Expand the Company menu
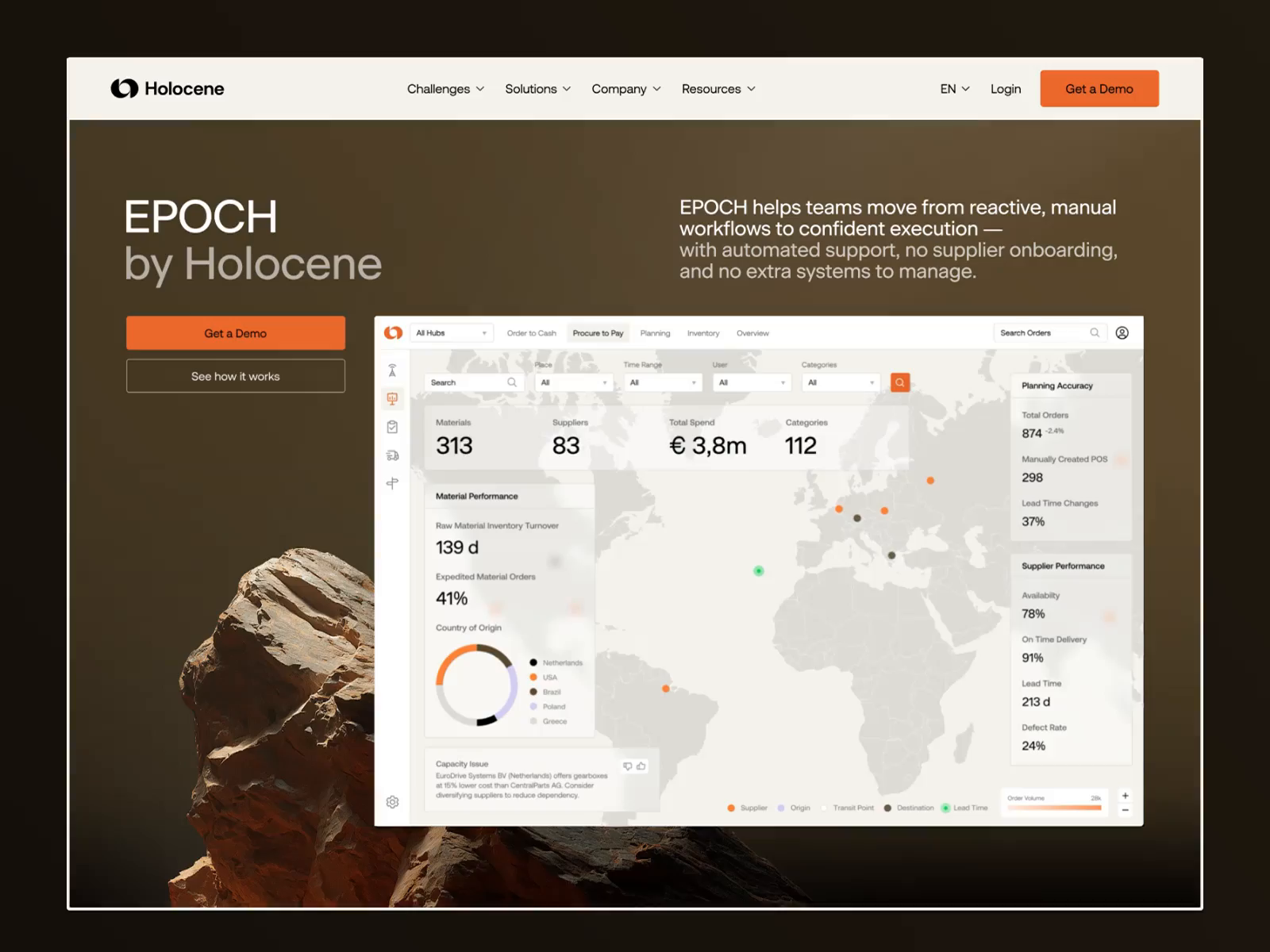This screenshot has width=1270, height=952. 626,89
